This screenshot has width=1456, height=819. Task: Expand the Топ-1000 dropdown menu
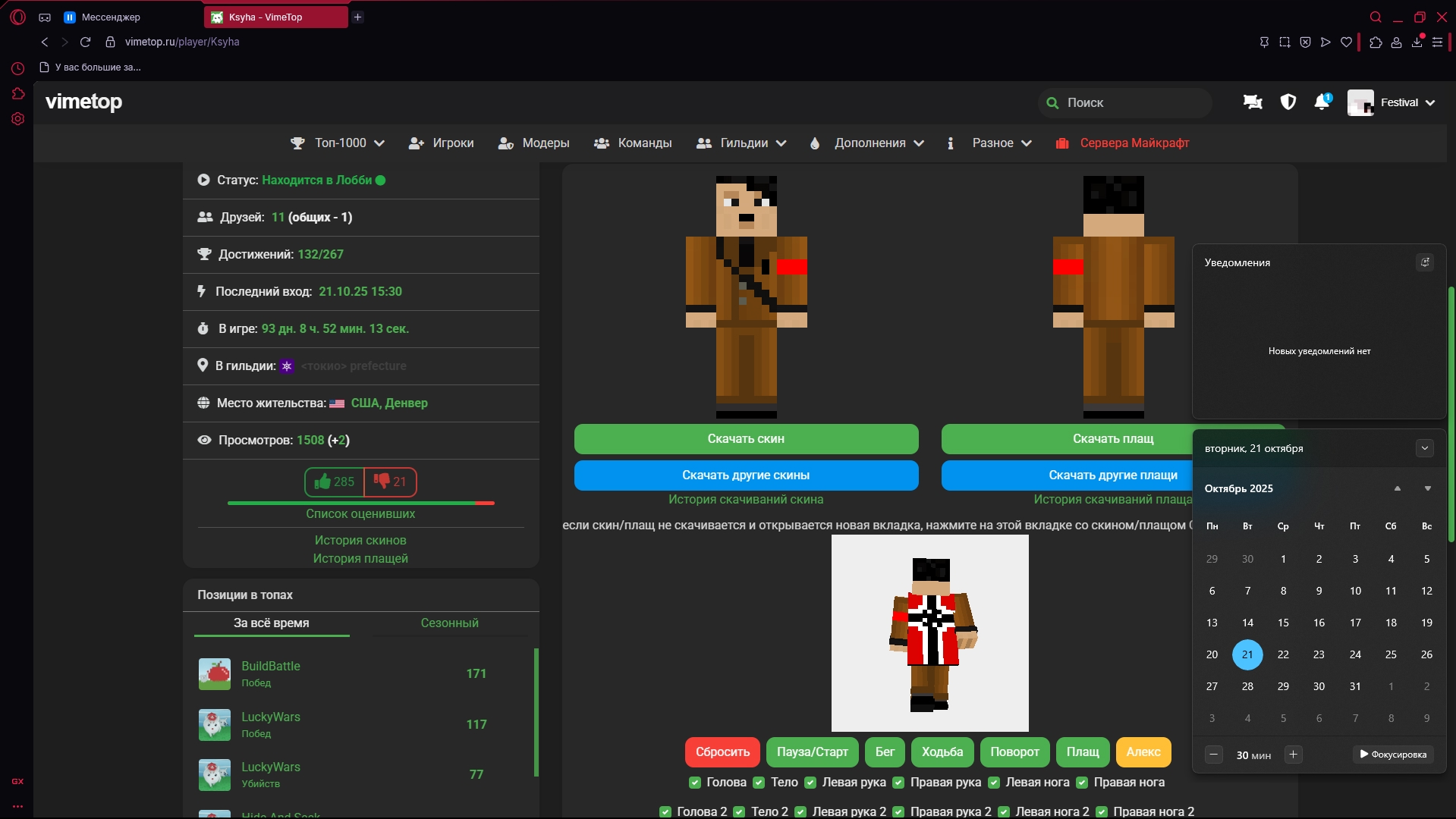tap(338, 143)
